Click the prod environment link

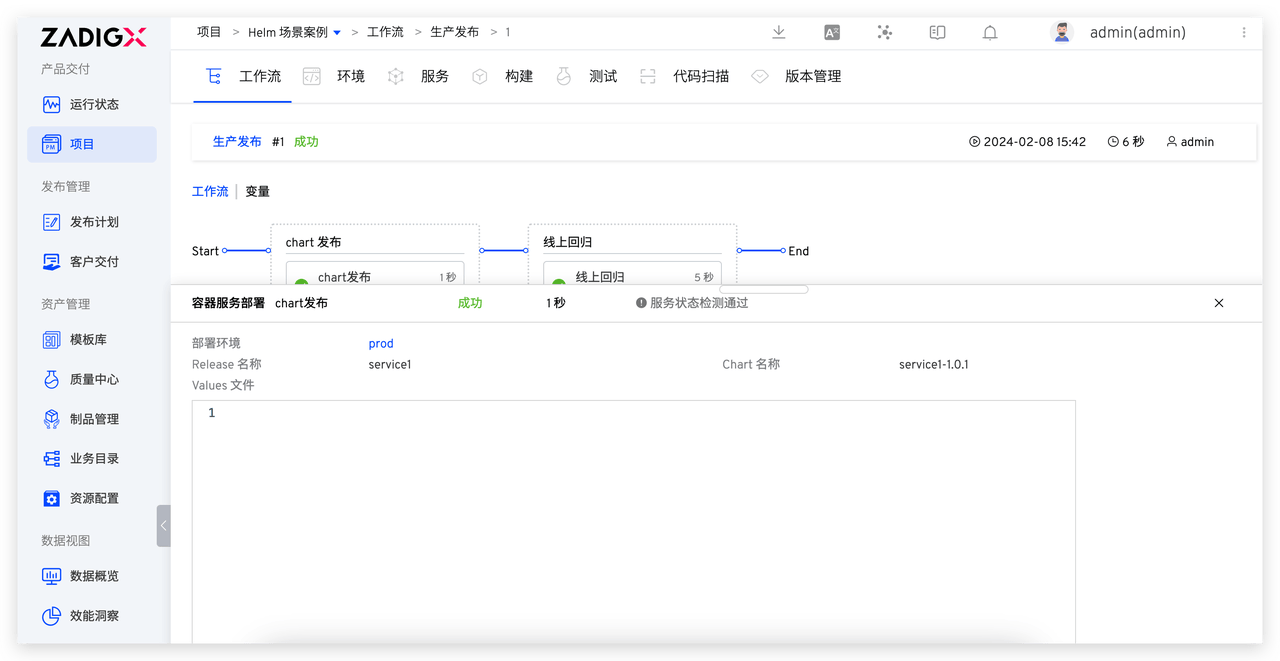pos(381,344)
